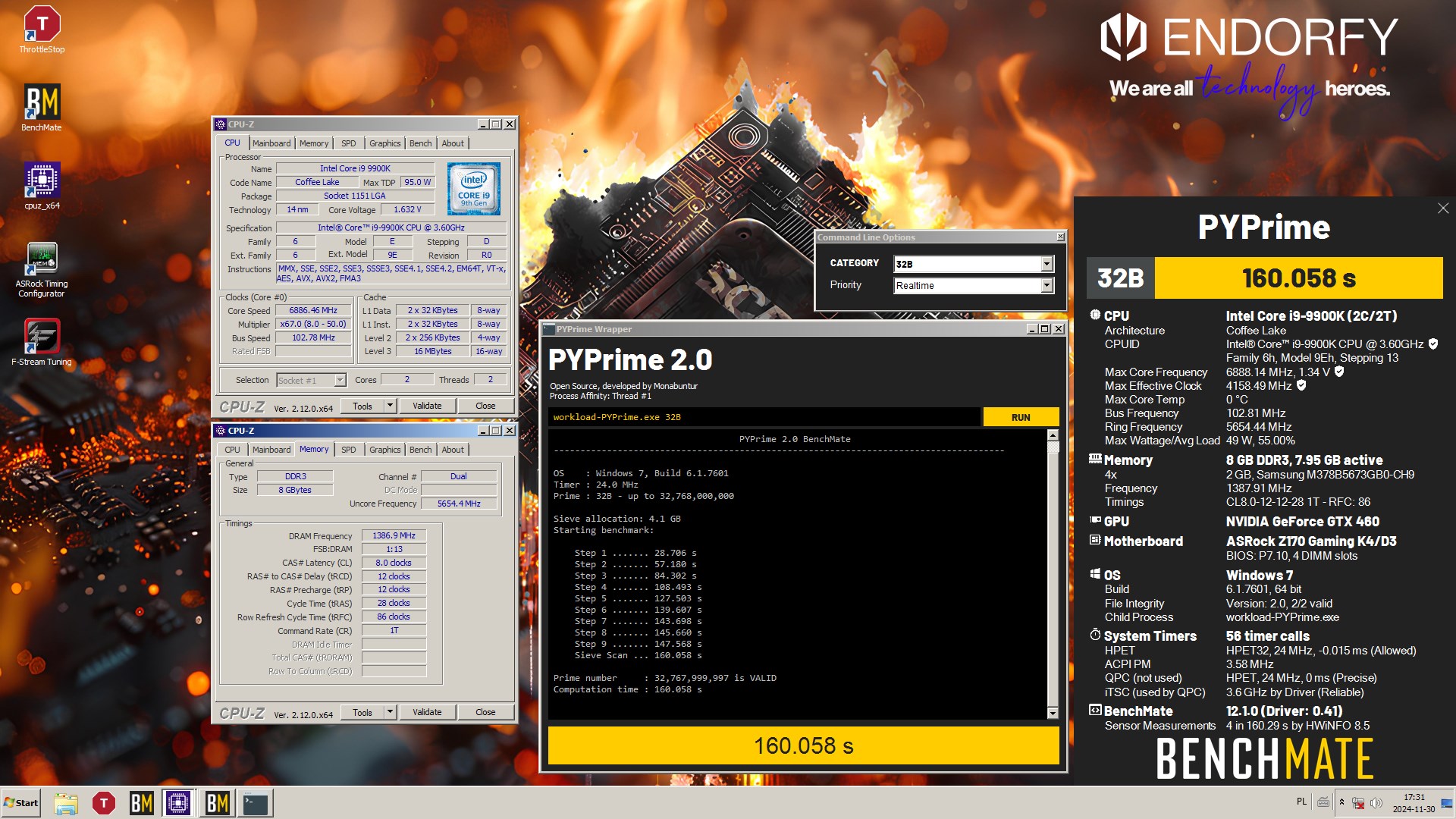Click Intel Core i9-9900K heading in BenchMate
Viewport: 1456px width, 819px height.
[1311, 315]
